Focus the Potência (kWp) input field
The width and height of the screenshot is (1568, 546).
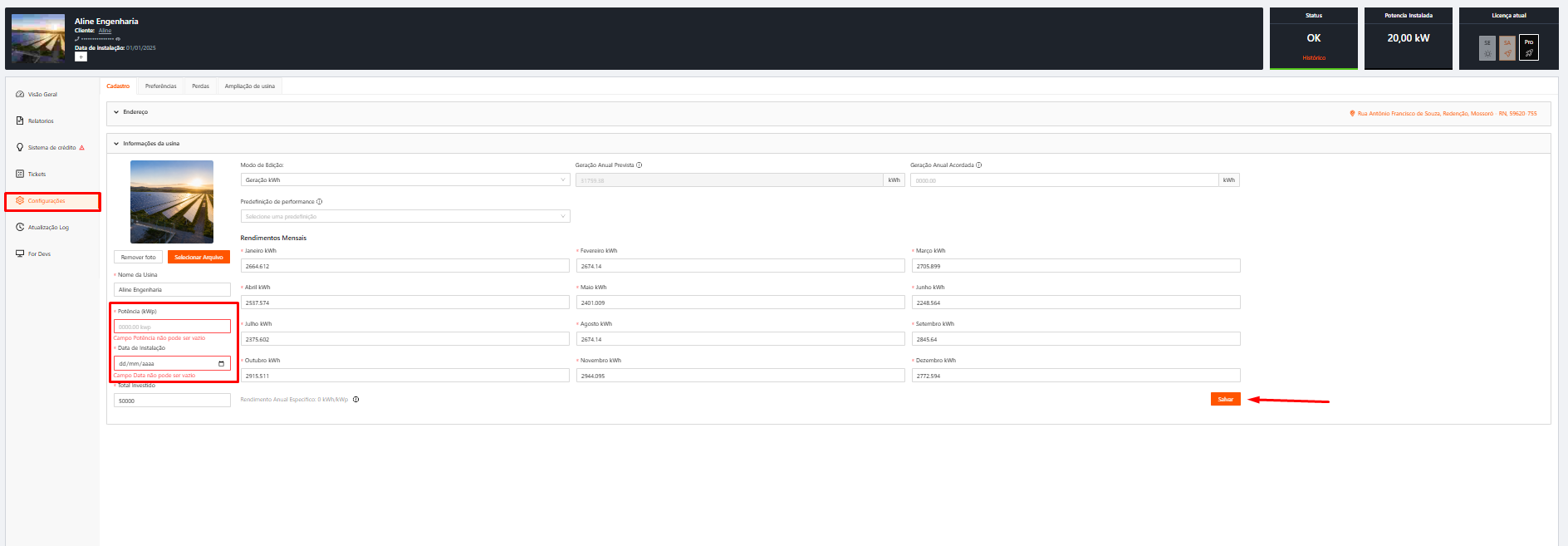pyautogui.click(x=172, y=327)
